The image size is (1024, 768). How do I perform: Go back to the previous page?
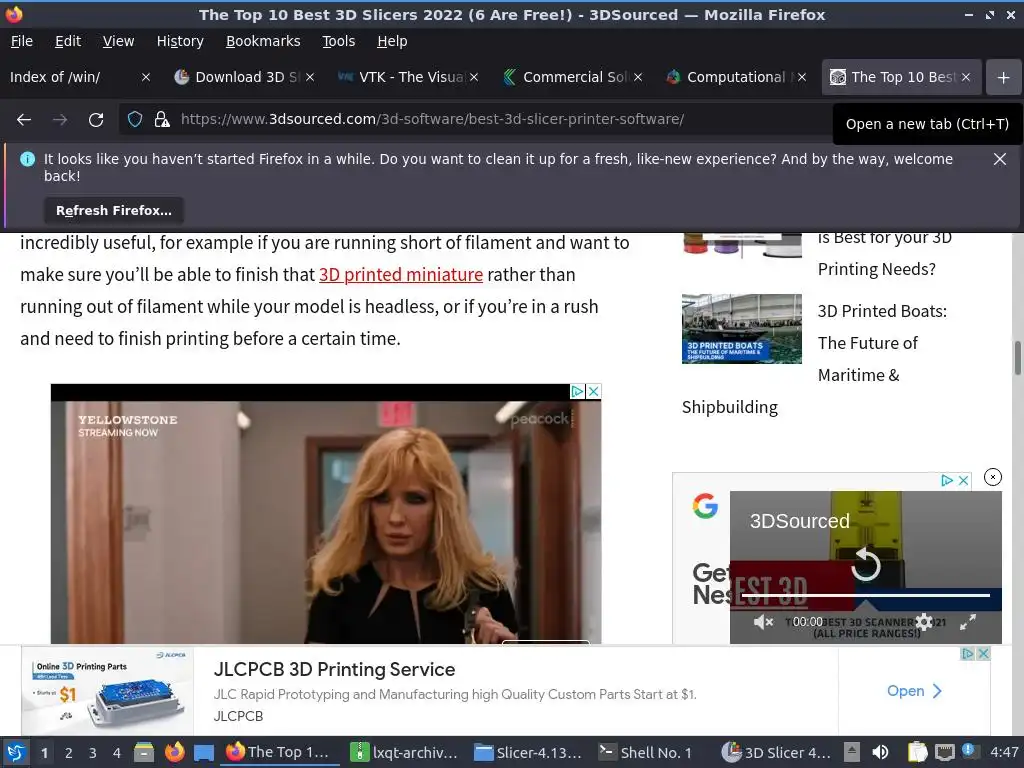[24, 120]
